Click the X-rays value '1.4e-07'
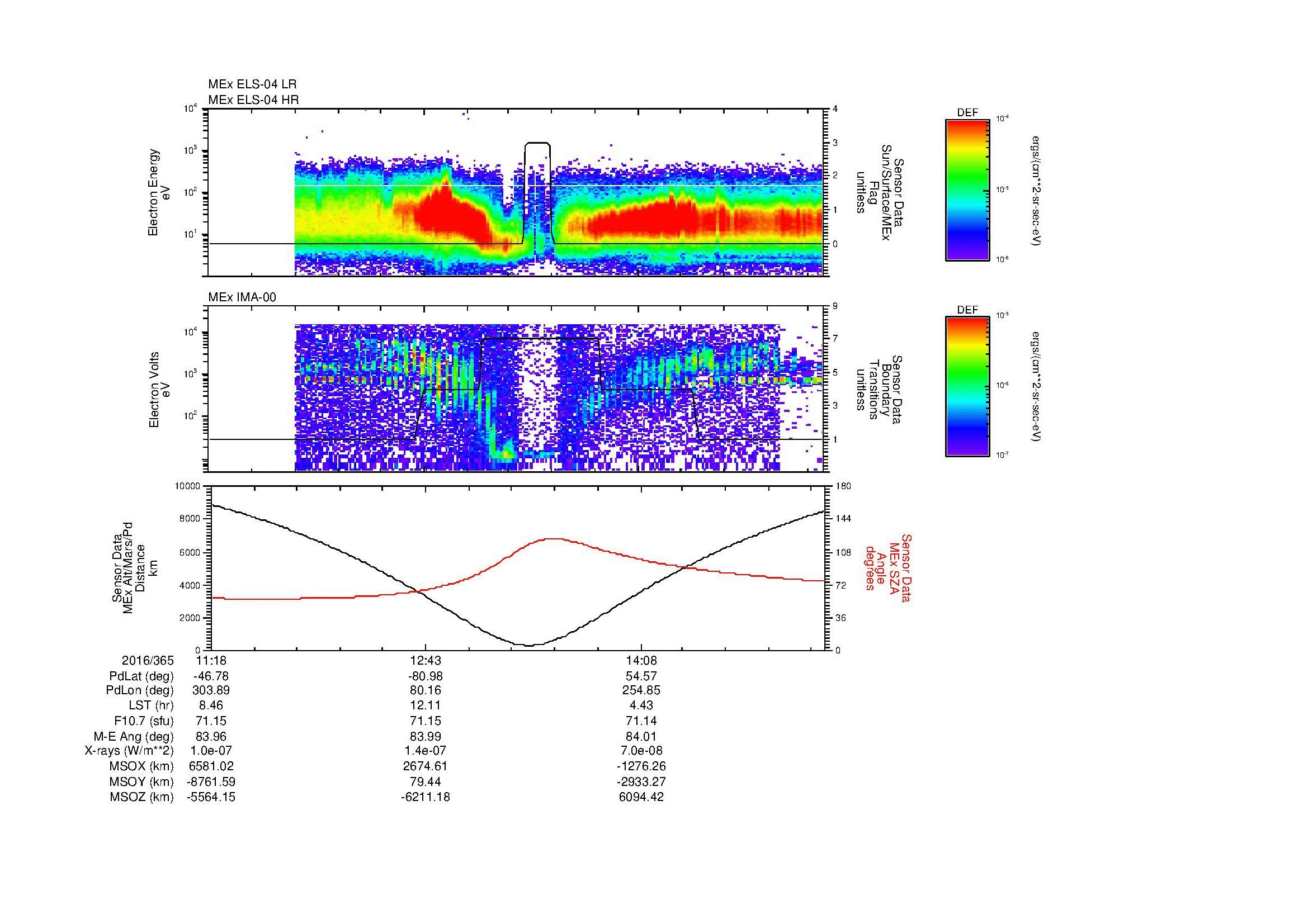This screenshot has width=1308, height=924. pos(425,751)
